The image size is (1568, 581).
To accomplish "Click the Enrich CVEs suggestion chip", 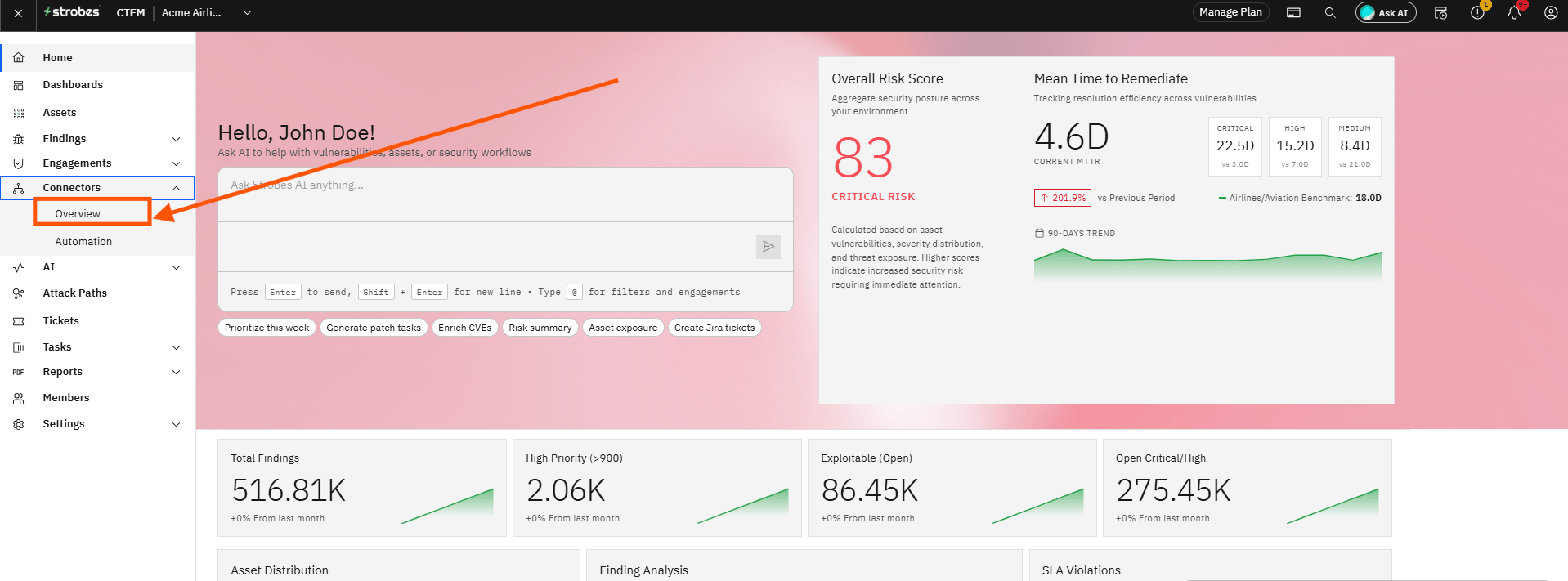I will click(x=465, y=328).
